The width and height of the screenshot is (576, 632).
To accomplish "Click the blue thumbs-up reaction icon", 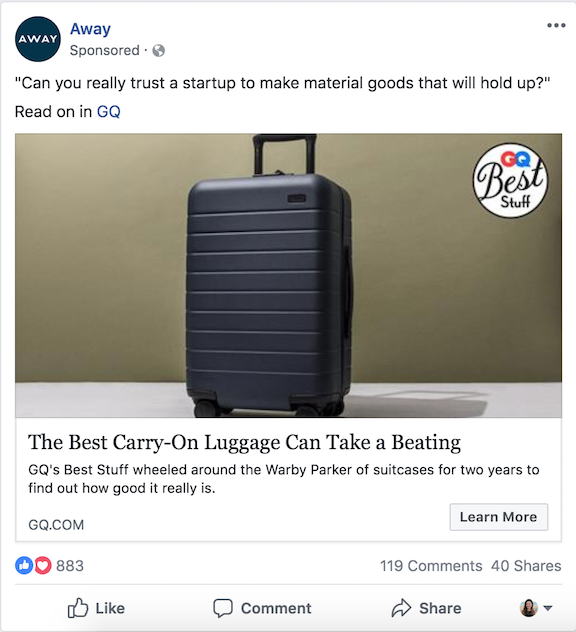I will coord(24,565).
